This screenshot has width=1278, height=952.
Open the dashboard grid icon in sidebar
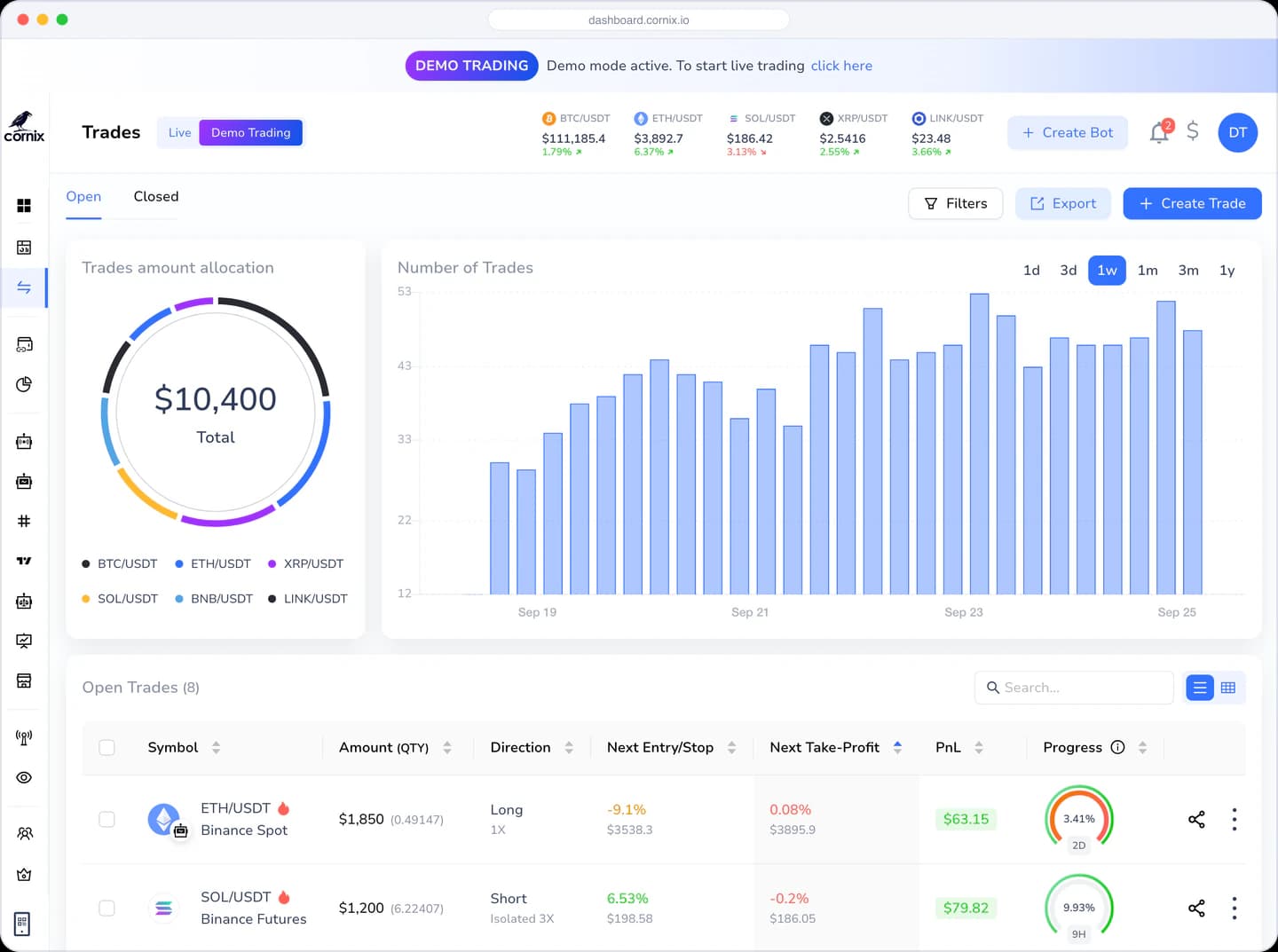pos(24,205)
